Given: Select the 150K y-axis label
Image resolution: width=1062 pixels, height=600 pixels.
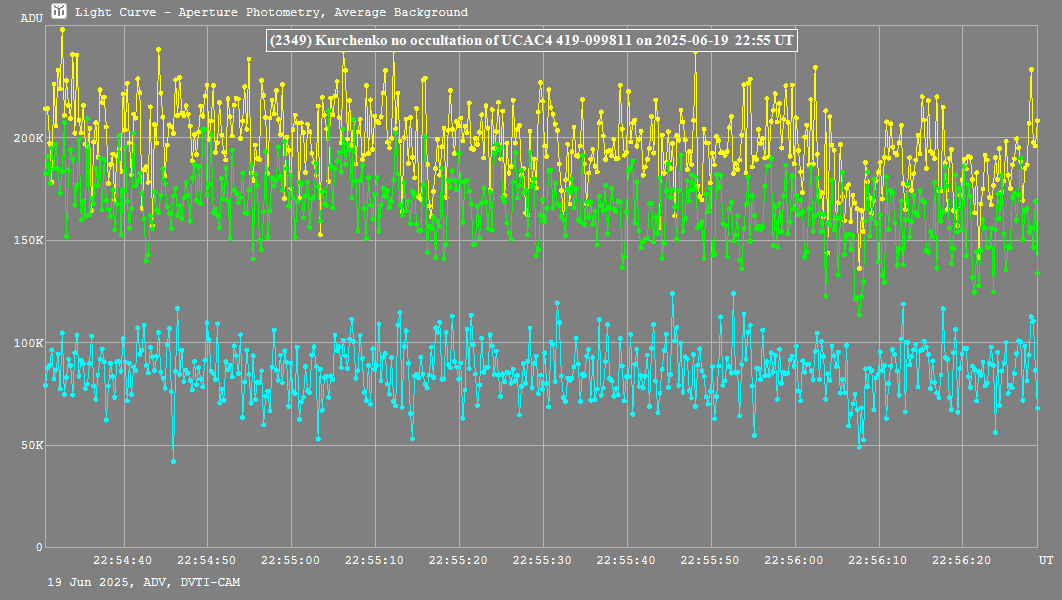Looking at the screenshot, I should [28, 240].
